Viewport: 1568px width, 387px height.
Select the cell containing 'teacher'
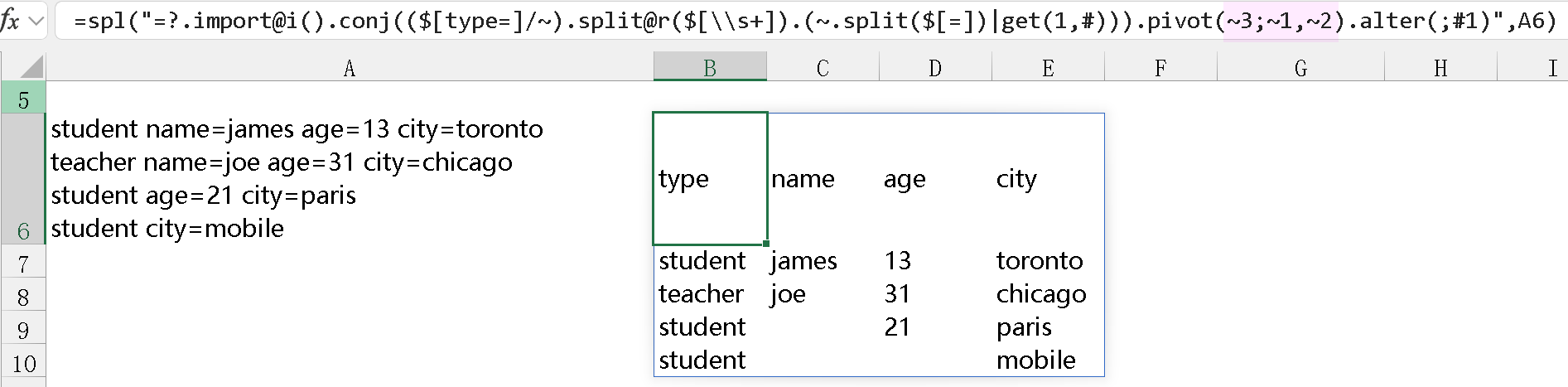(710, 294)
